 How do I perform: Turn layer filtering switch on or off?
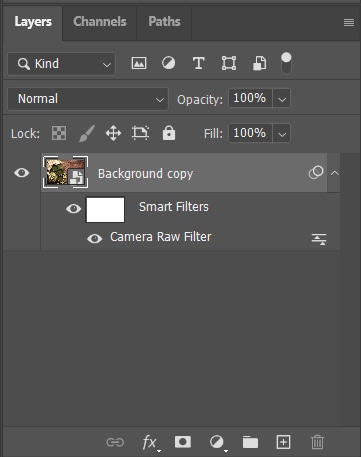[286, 63]
